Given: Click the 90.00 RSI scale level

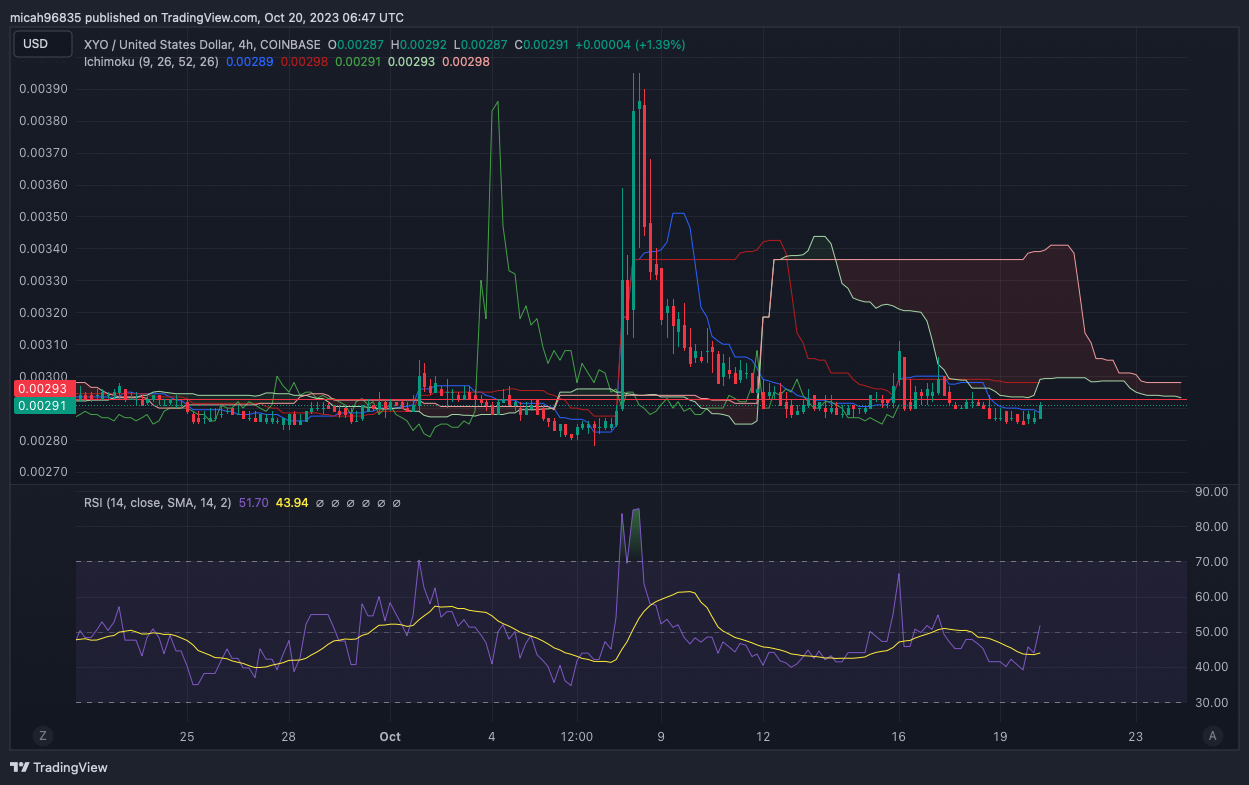Looking at the screenshot, I should point(1211,492).
